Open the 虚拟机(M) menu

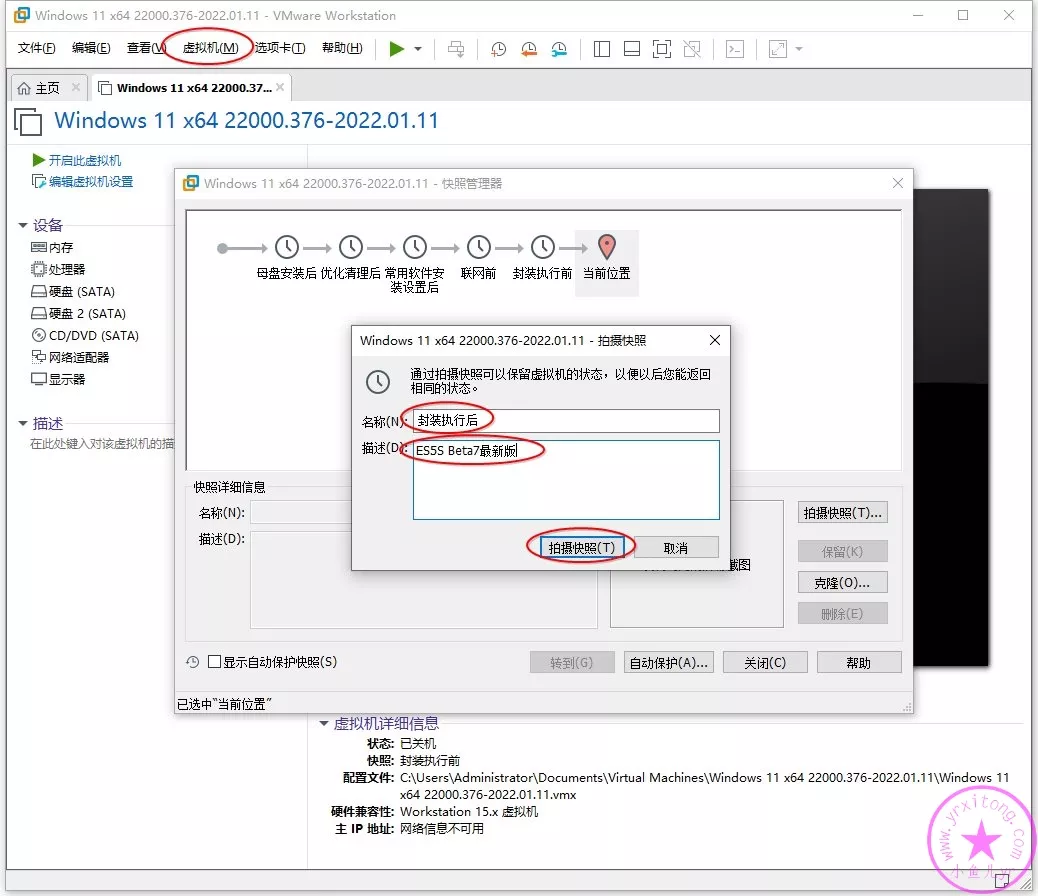coord(210,48)
